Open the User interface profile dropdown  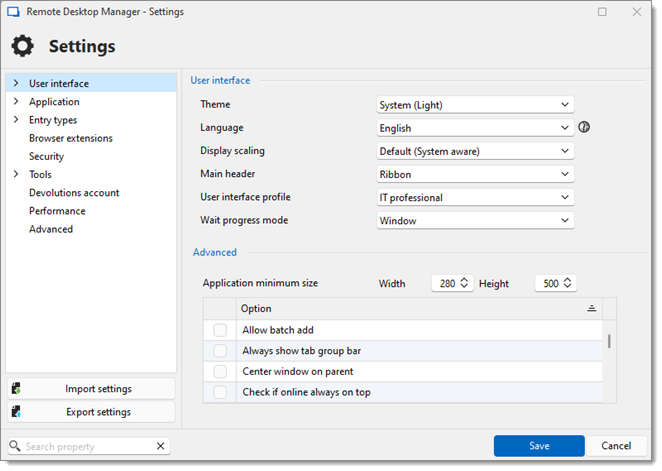click(x=475, y=198)
